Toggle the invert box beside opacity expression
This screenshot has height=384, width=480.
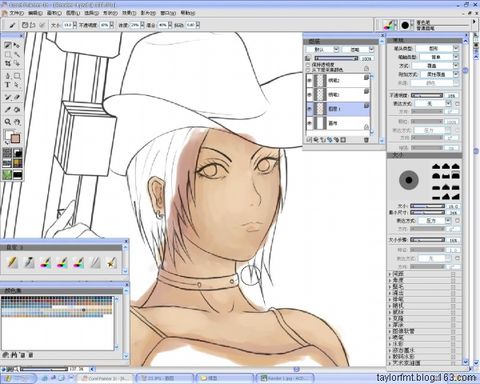pyautogui.click(x=457, y=104)
